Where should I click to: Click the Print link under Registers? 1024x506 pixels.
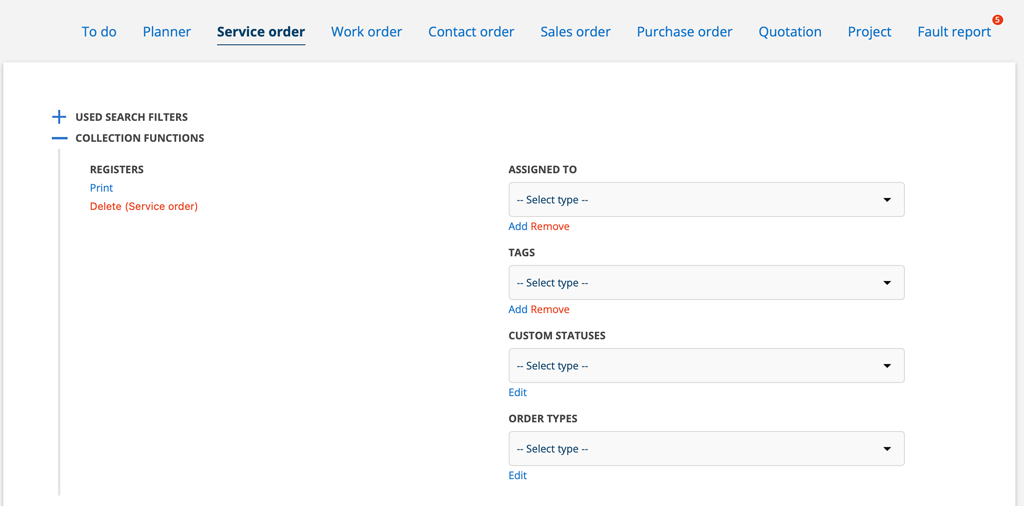[x=101, y=188]
